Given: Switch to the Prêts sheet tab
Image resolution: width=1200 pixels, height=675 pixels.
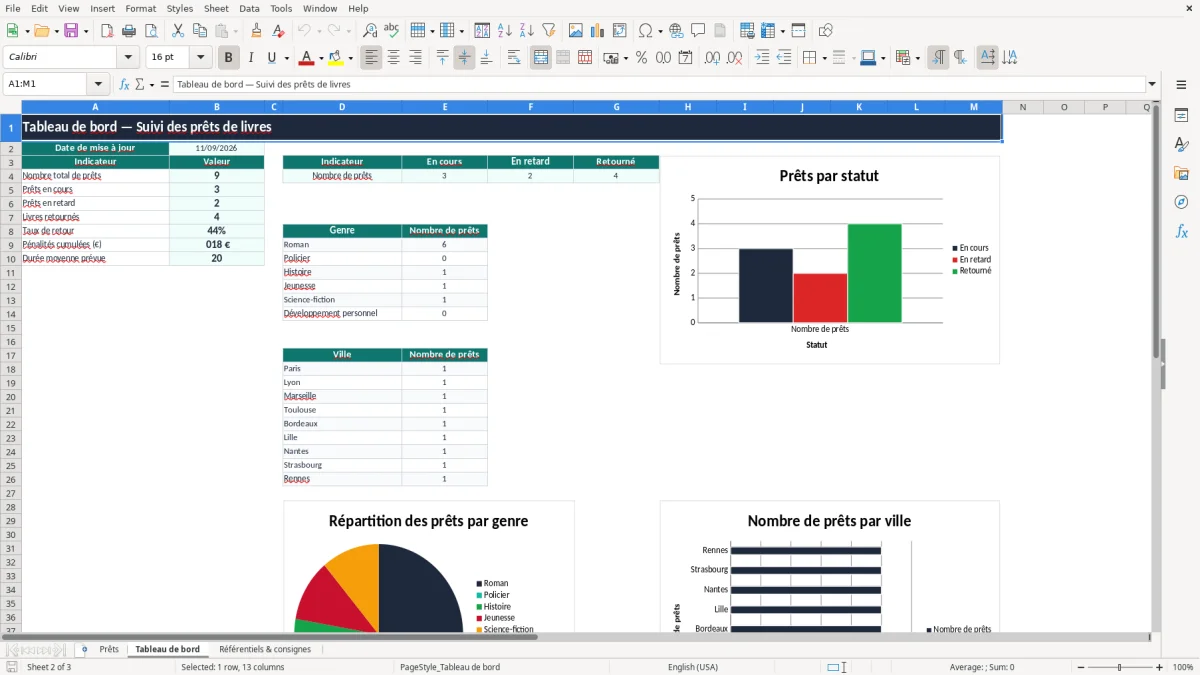Looking at the screenshot, I should [x=109, y=649].
